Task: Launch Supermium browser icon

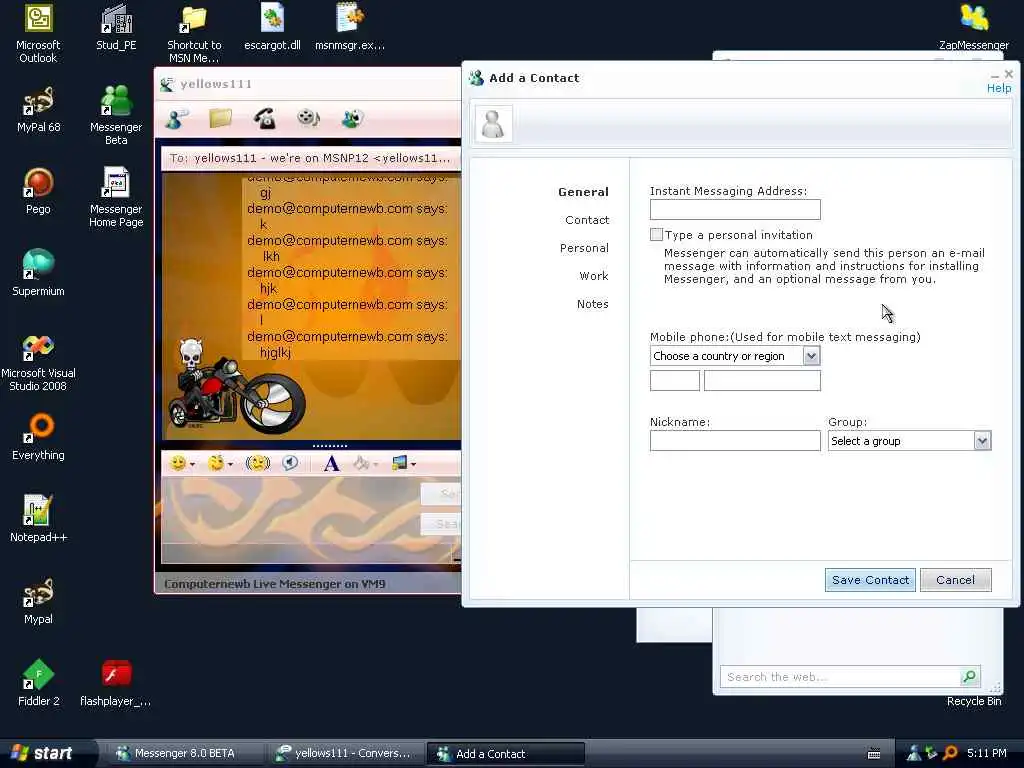Action: pos(38,273)
